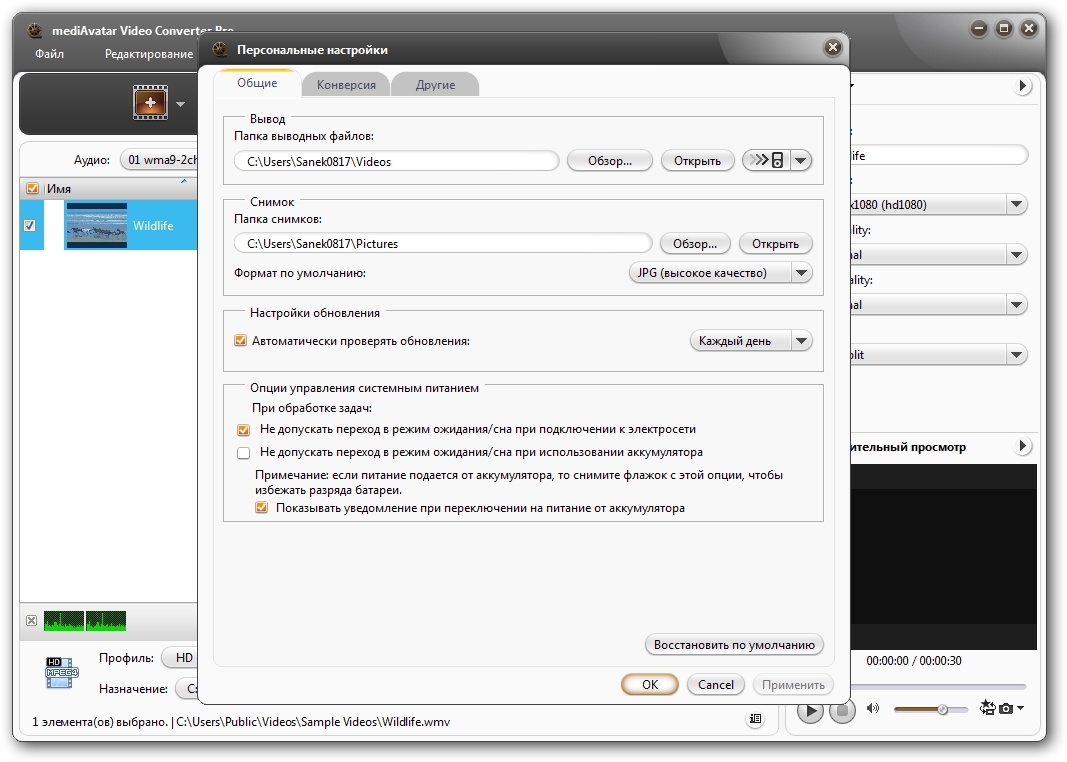Click the star effects icon near camera
This screenshot has width=1067, height=762.
click(x=987, y=709)
